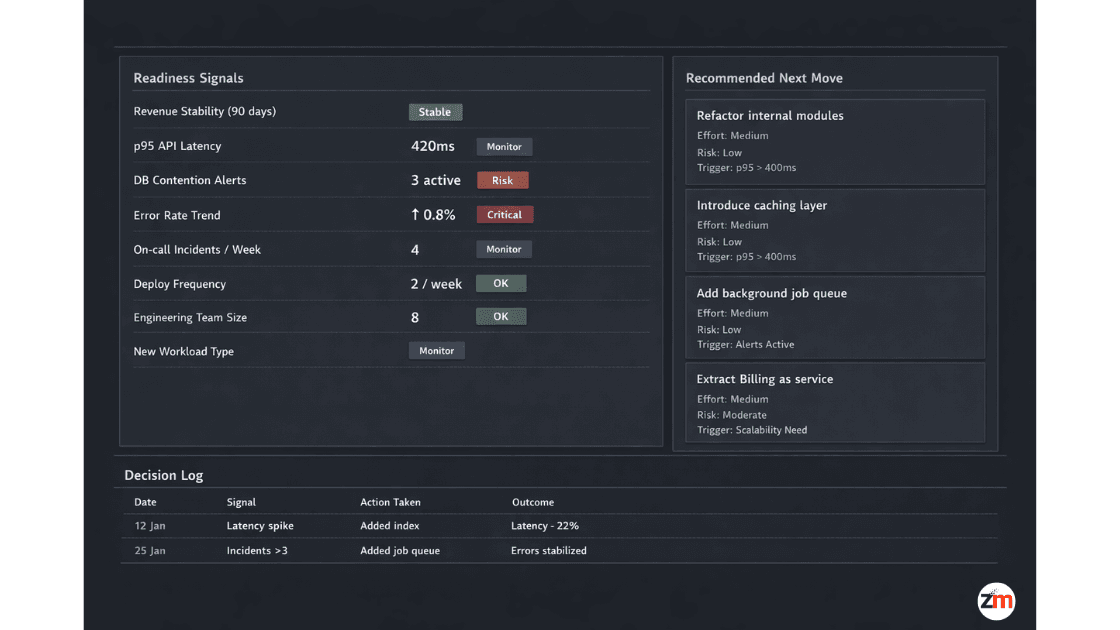Screen dimensions: 1120x630
Task: Click the Monitor badge next to 420ms latency
Action: point(504,146)
